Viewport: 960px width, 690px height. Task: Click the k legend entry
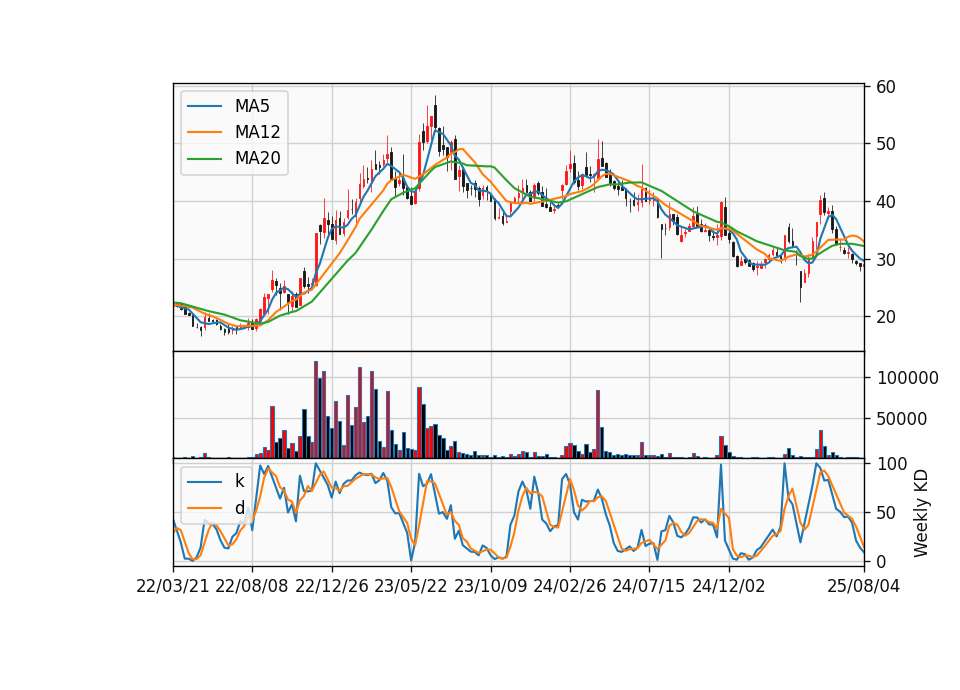[239, 481]
